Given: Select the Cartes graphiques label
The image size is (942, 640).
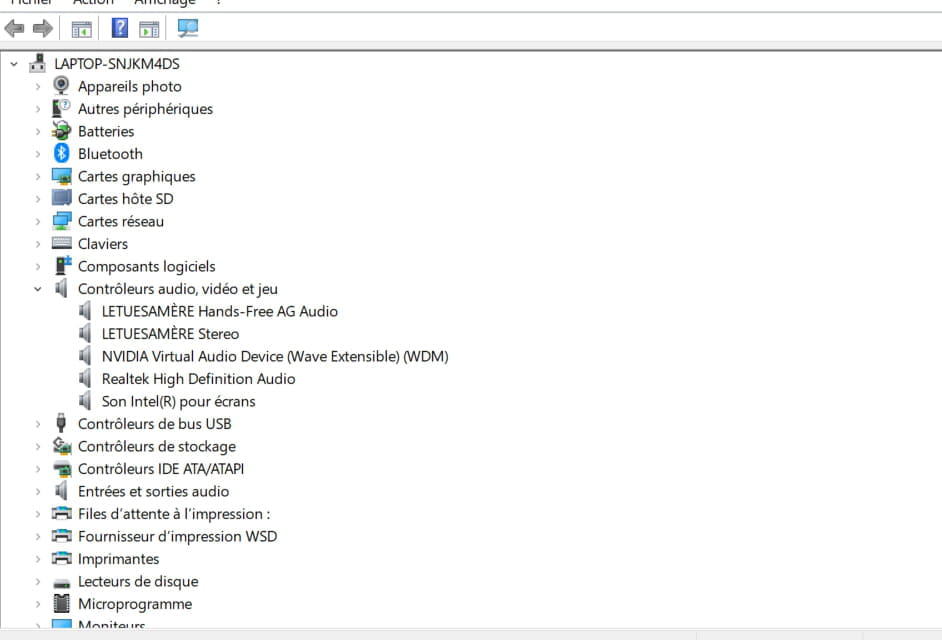Looking at the screenshot, I should [137, 176].
